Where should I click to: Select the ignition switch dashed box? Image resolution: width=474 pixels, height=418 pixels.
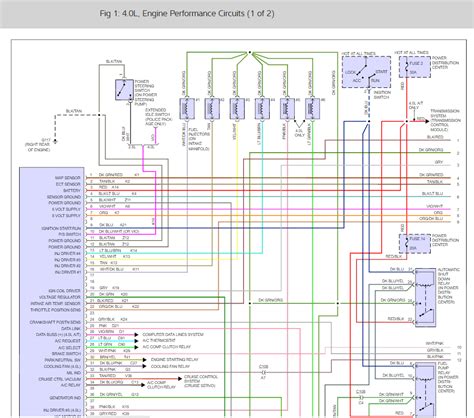tap(366, 72)
